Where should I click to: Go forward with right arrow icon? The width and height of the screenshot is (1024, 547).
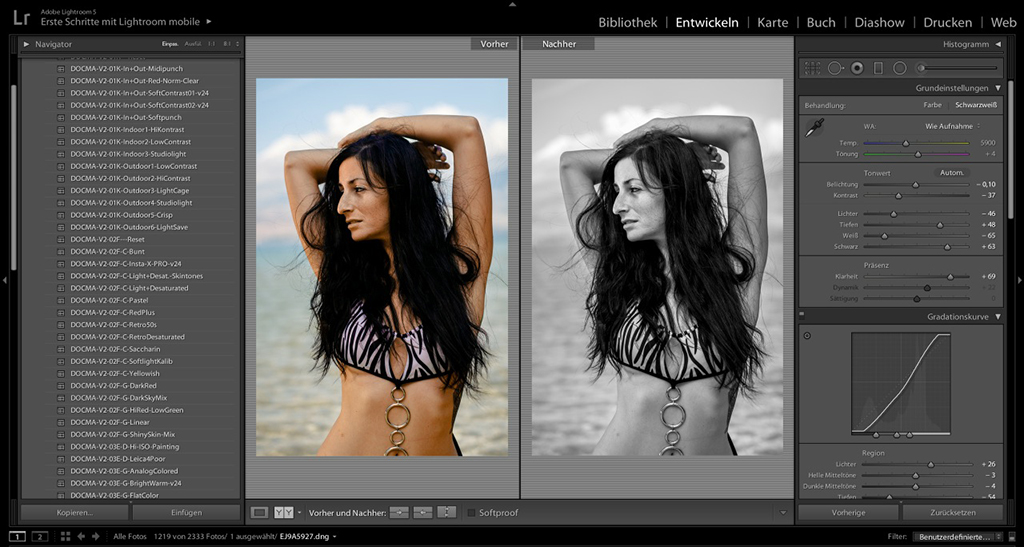(96, 537)
